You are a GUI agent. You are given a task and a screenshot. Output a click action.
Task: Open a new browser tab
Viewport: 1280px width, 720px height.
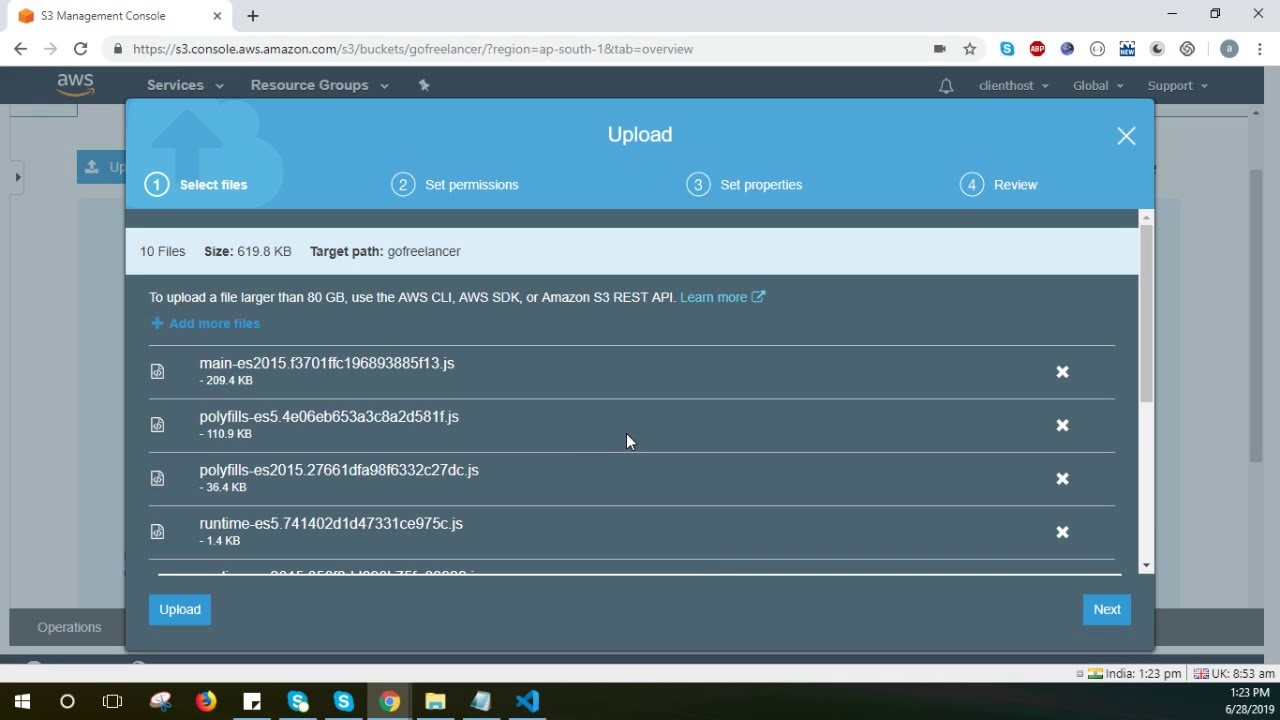[x=253, y=16]
